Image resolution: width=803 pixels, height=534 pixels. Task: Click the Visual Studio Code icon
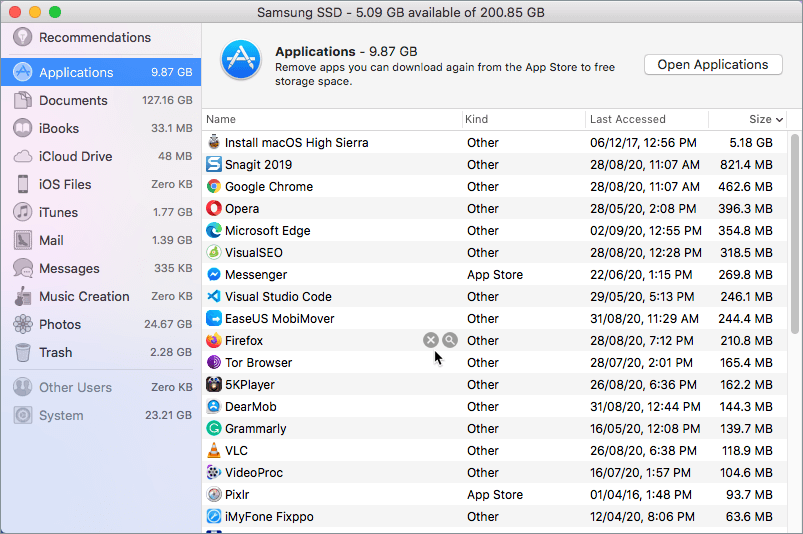click(x=214, y=296)
